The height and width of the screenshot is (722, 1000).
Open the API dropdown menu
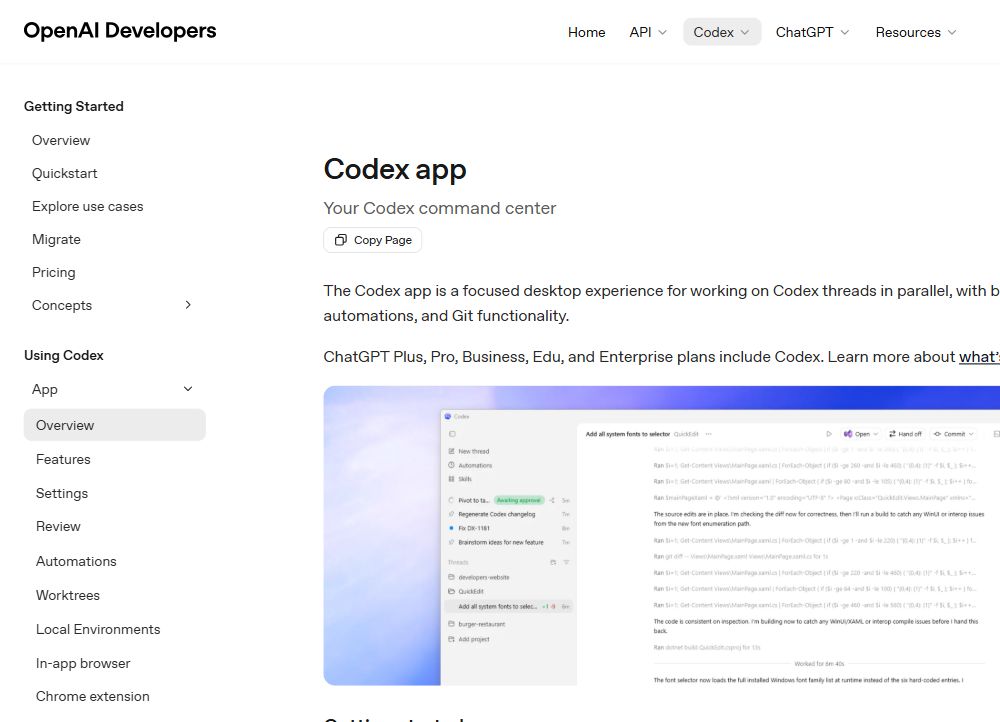(x=648, y=32)
